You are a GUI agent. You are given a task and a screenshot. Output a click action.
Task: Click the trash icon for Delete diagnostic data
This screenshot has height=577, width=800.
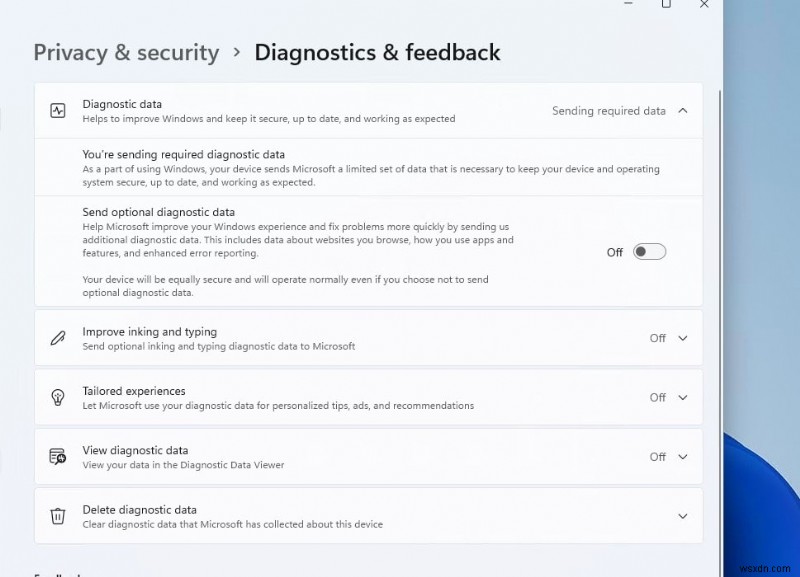(58, 516)
